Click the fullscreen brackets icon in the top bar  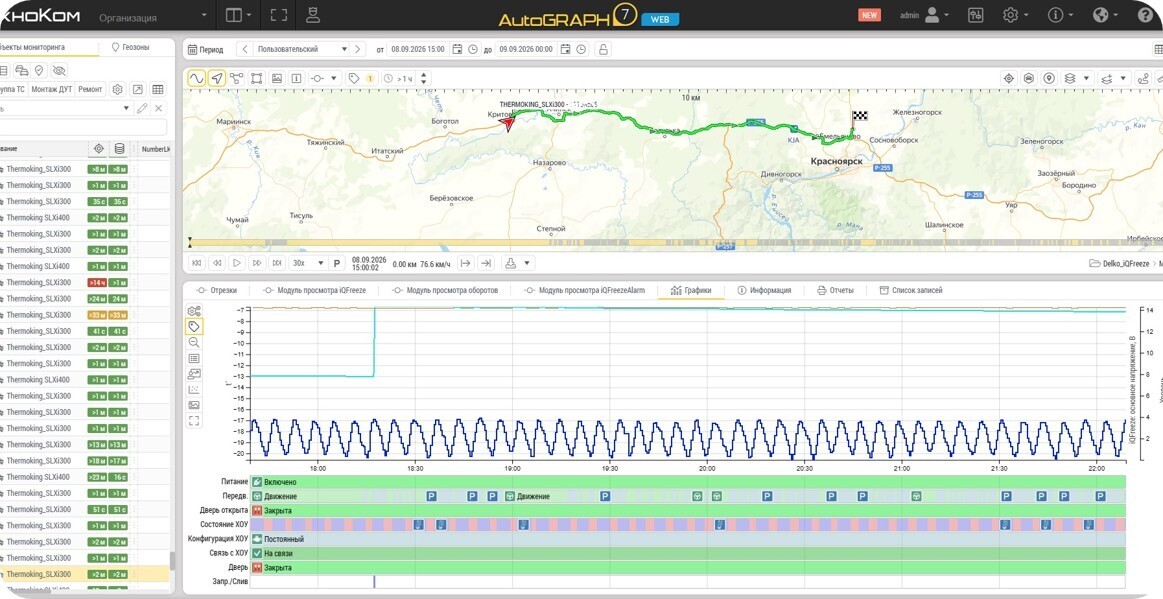[278, 15]
